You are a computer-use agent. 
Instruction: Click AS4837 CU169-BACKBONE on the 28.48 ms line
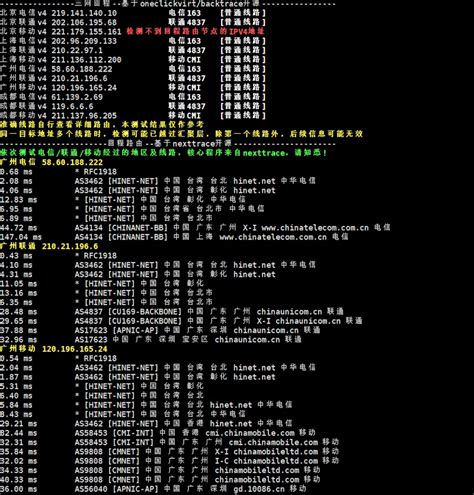click(x=128, y=312)
